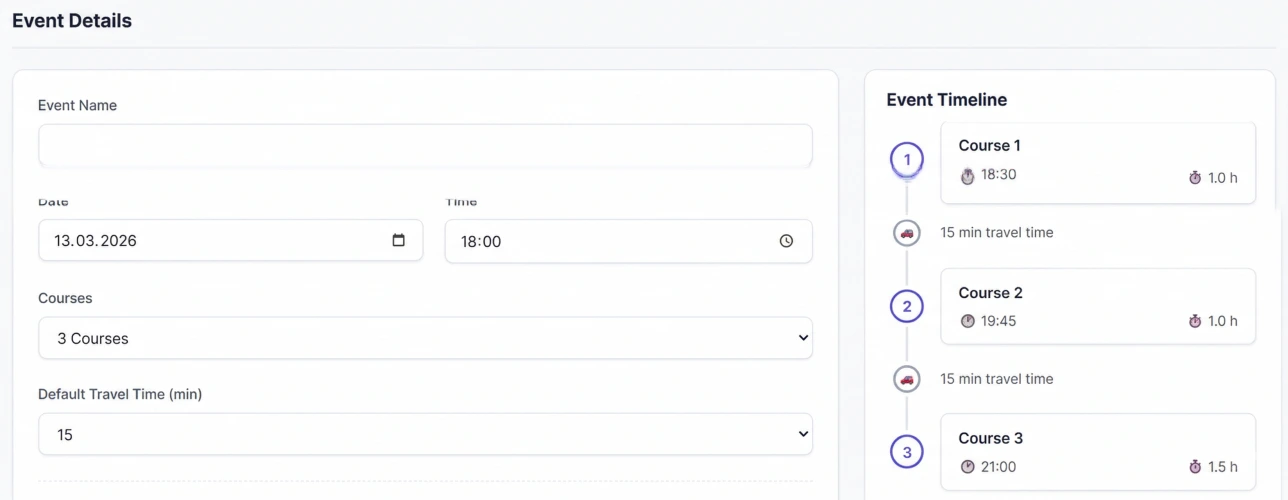Viewport: 1288px width, 500px height.
Task: Open the calendar picker icon in Date field
Action: pyautogui.click(x=399, y=241)
